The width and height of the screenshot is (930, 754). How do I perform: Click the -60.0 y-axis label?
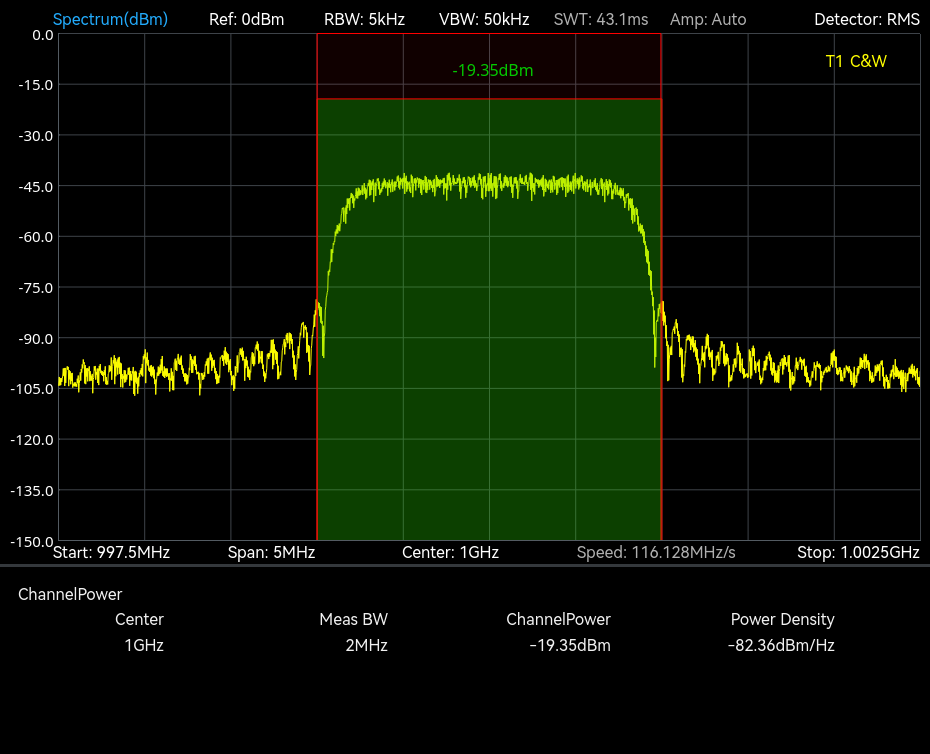tap(36, 237)
